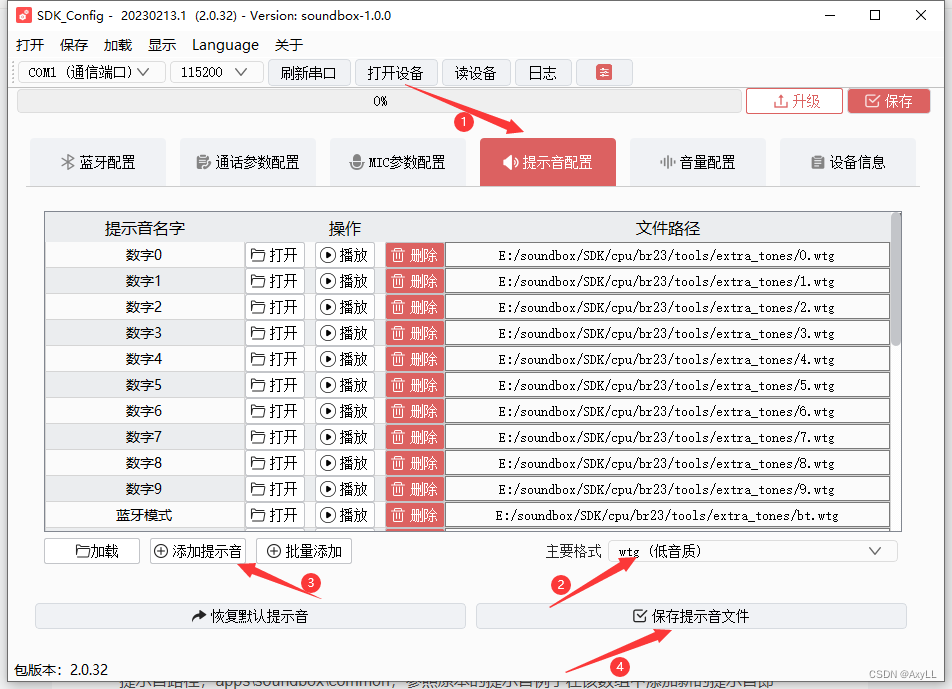
Task: Click the 读设备 button
Action: click(x=476, y=72)
